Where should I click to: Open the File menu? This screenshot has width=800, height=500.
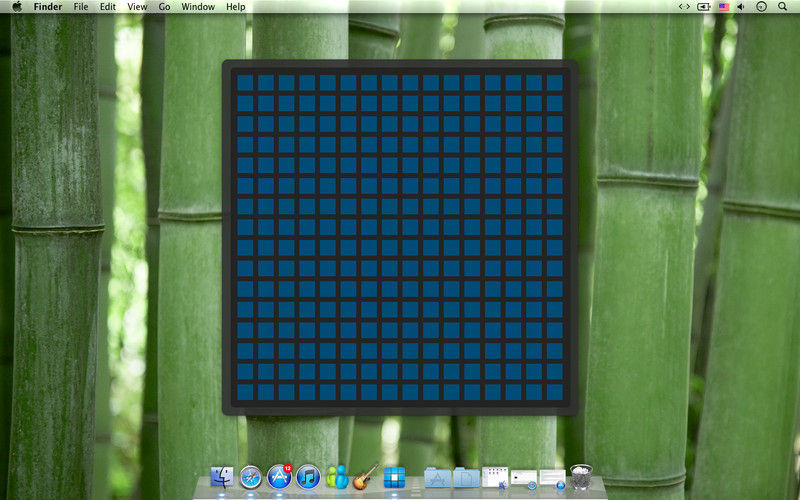pos(81,7)
